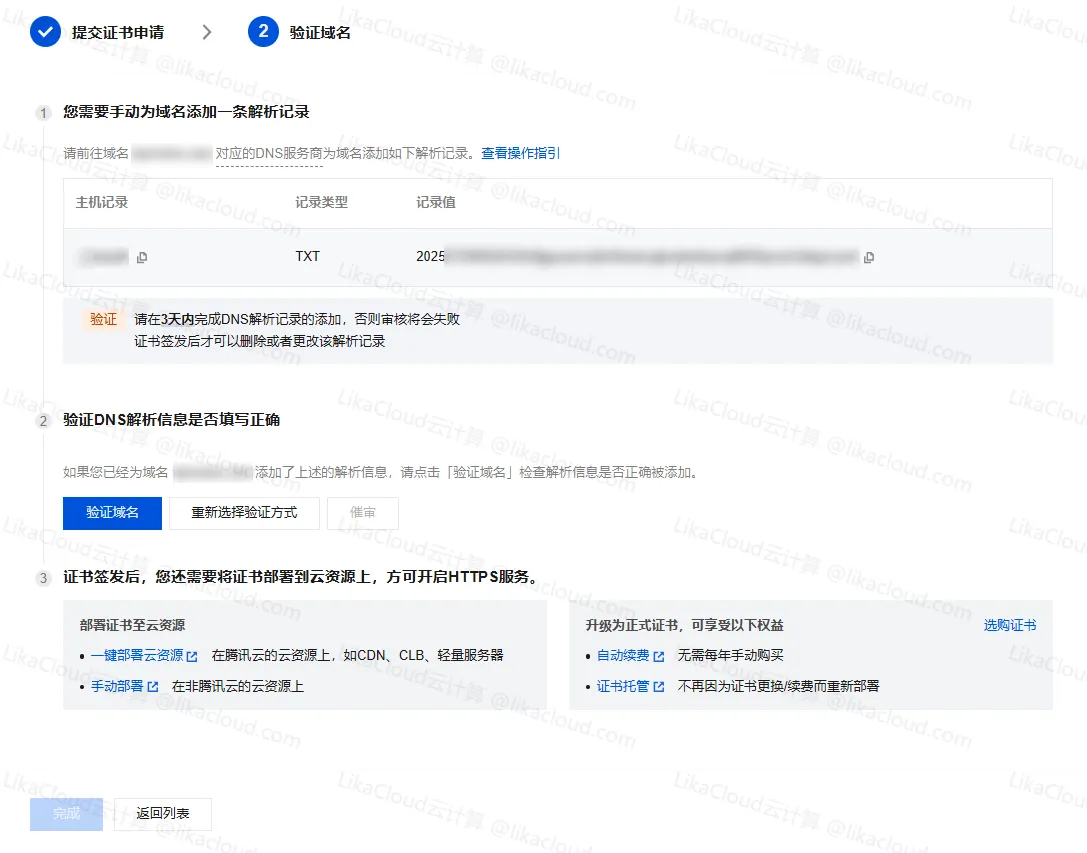Open the 选购证书 link
Image resolution: width=1087 pixels, height=853 pixels.
(x=1009, y=625)
